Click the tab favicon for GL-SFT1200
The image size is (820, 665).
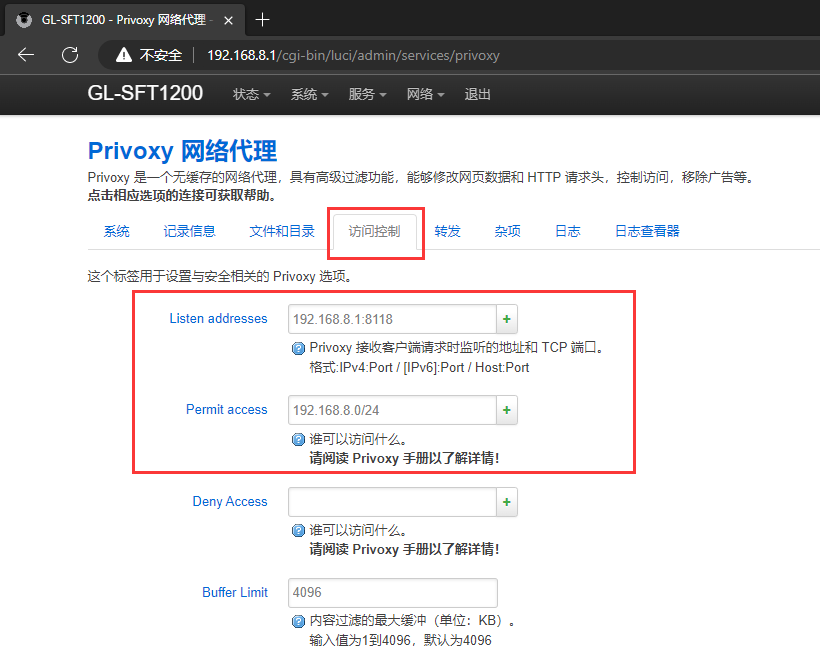24,20
